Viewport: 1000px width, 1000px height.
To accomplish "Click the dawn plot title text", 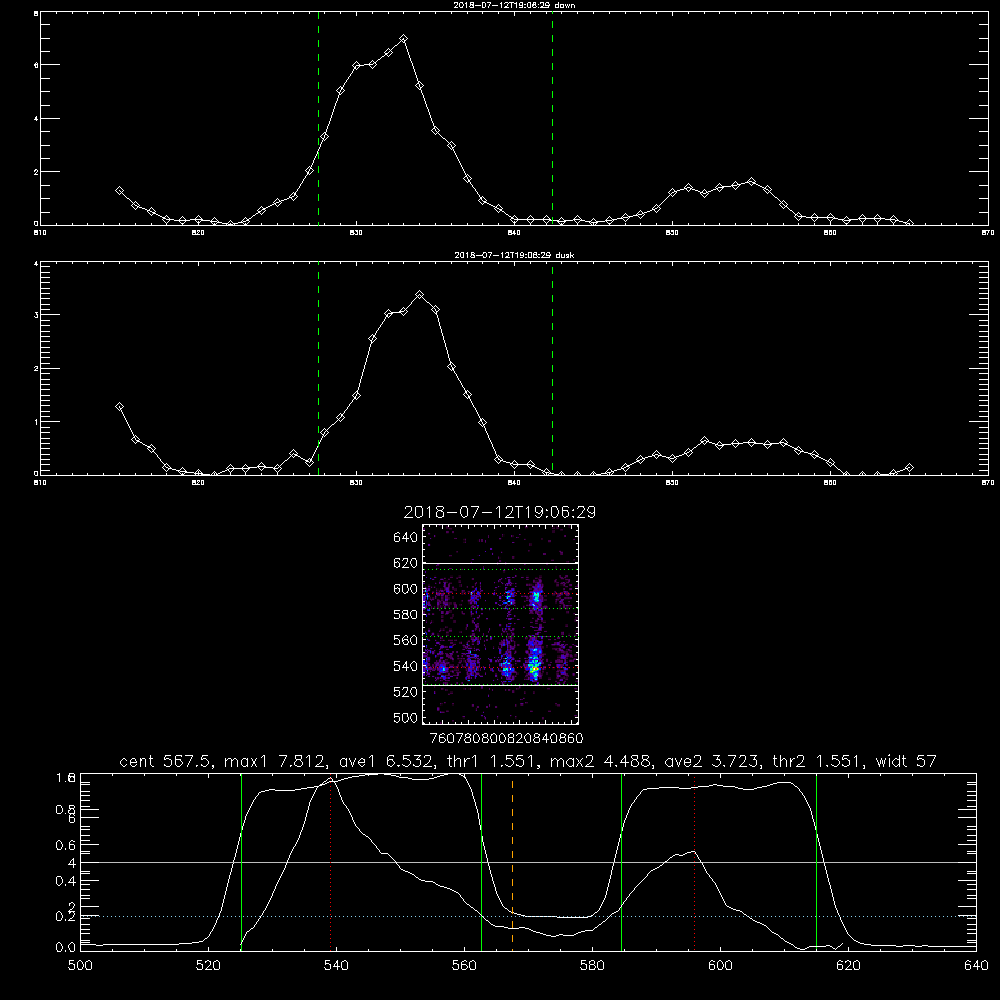I will (x=514, y=5).
